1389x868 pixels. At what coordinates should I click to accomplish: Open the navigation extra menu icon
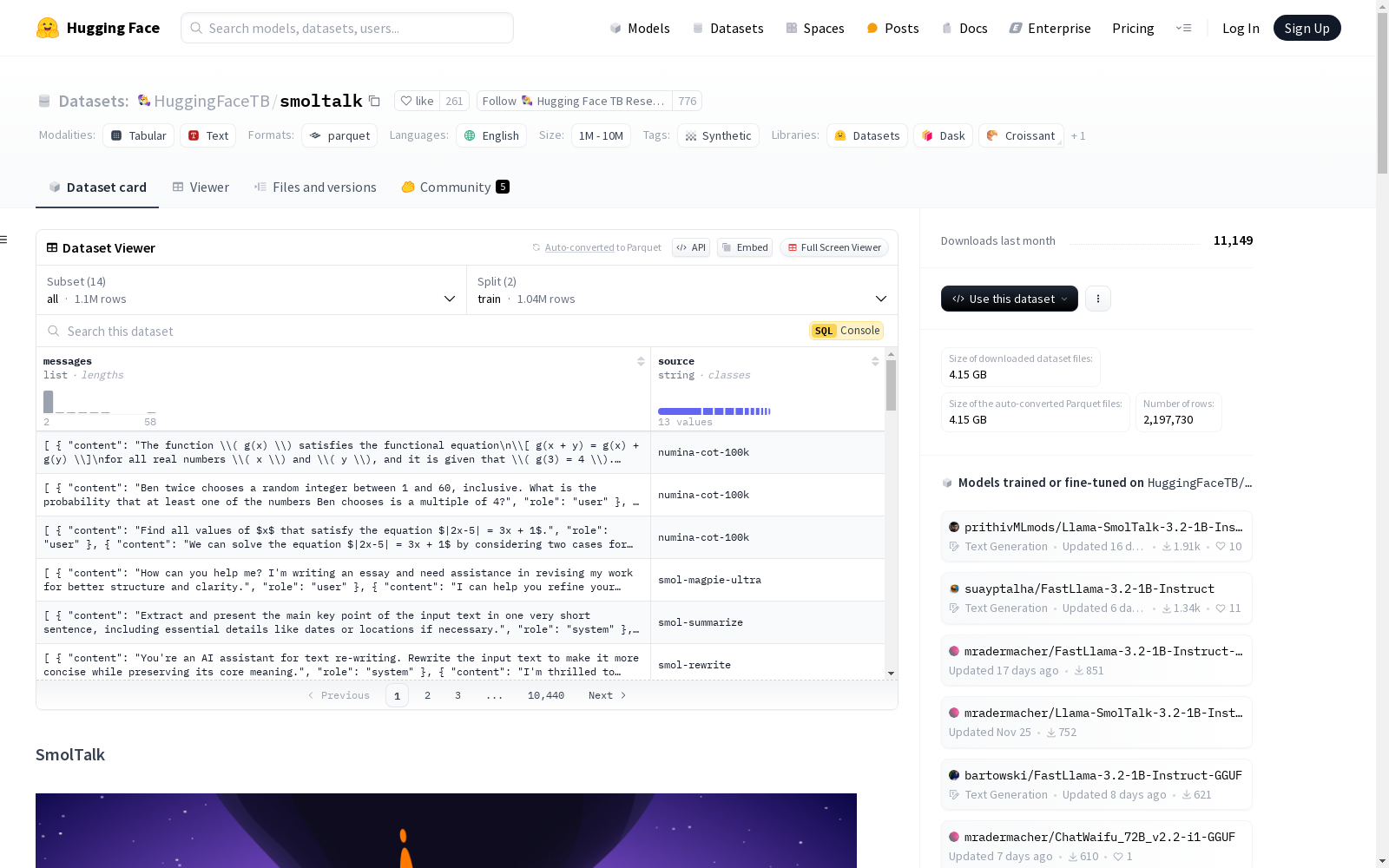(1183, 28)
